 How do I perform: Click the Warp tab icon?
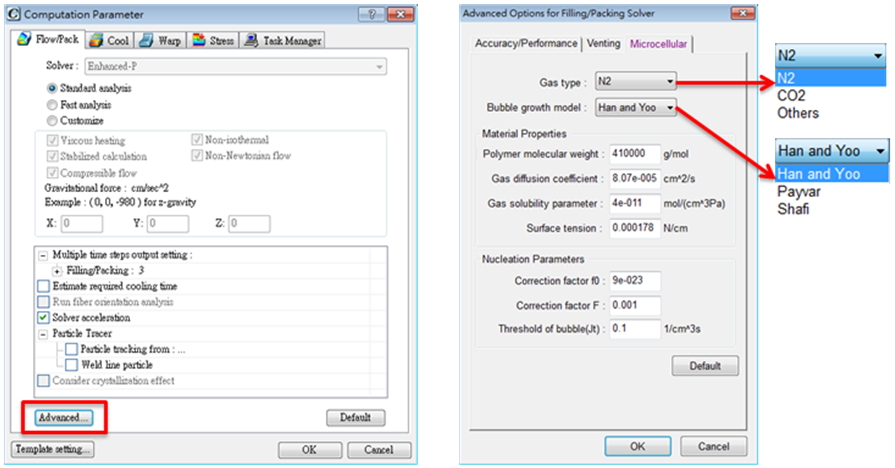[x=147, y=40]
